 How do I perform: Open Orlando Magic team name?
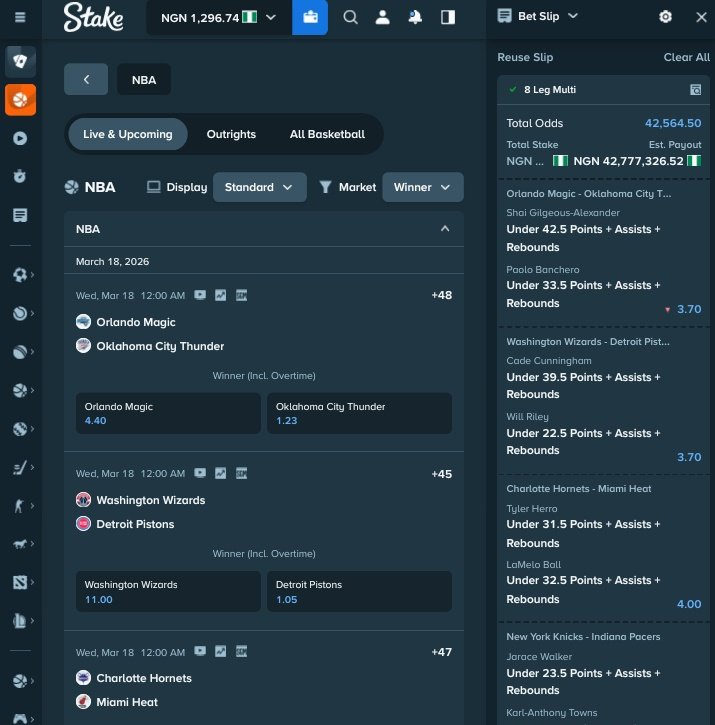click(x=136, y=322)
